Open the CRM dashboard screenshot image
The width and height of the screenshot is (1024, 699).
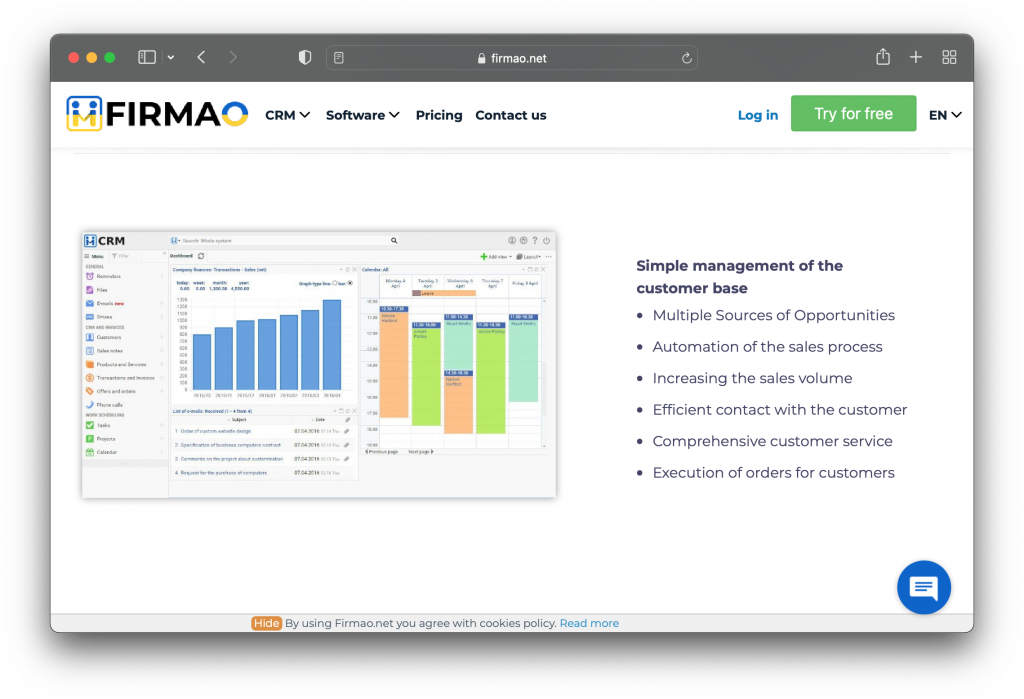[319, 365]
